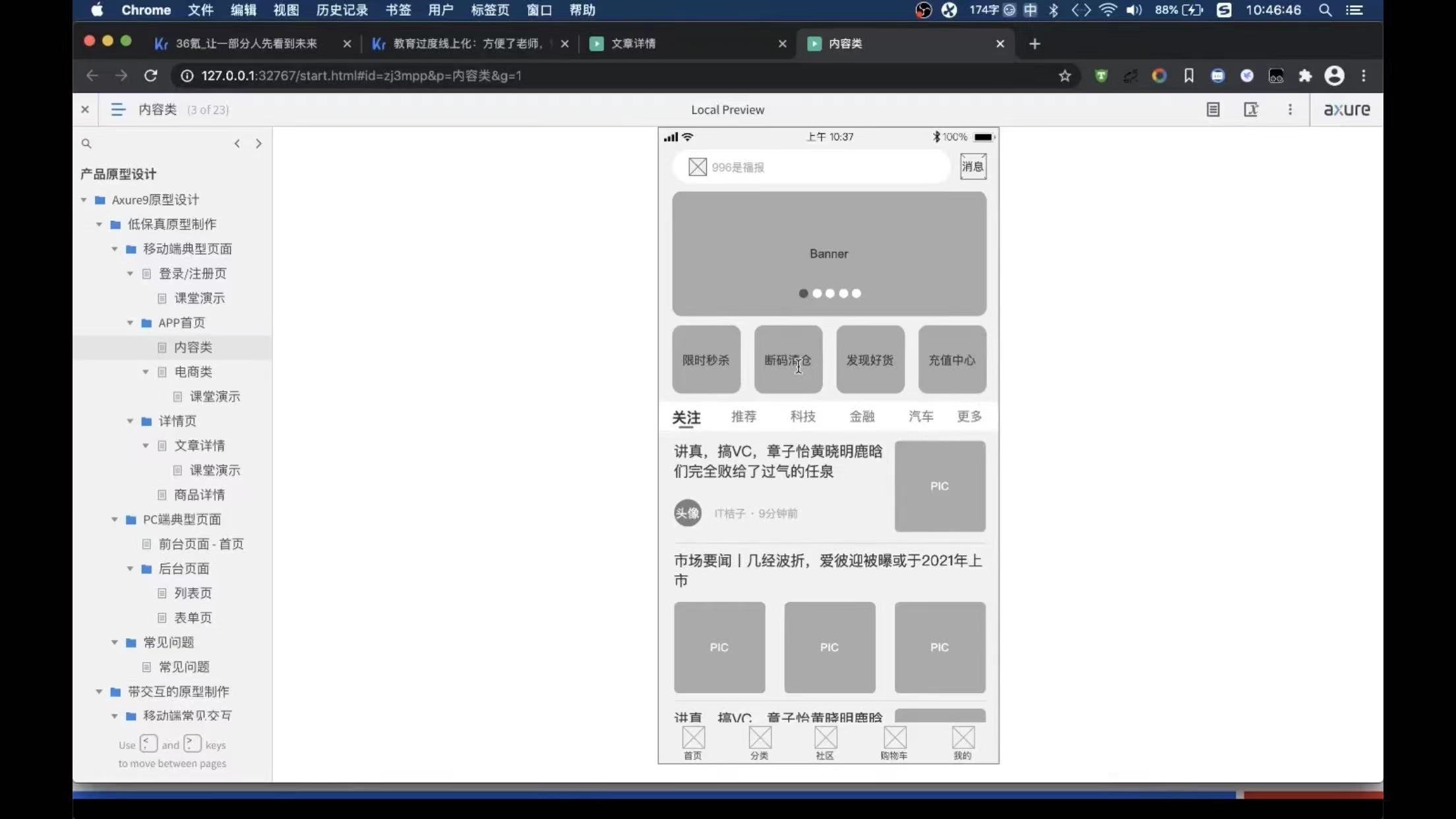Bookmark page with Chrome star icon
The width and height of the screenshot is (1456, 819).
click(1064, 76)
